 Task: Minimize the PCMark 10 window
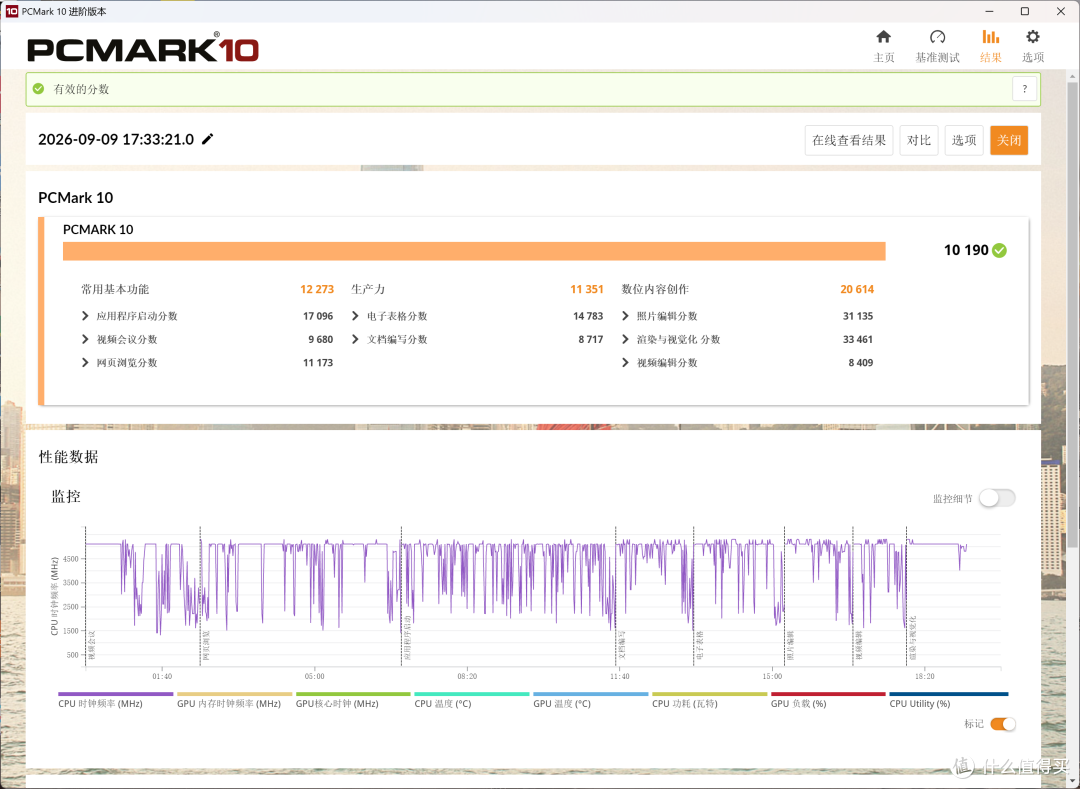[x=989, y=11]
